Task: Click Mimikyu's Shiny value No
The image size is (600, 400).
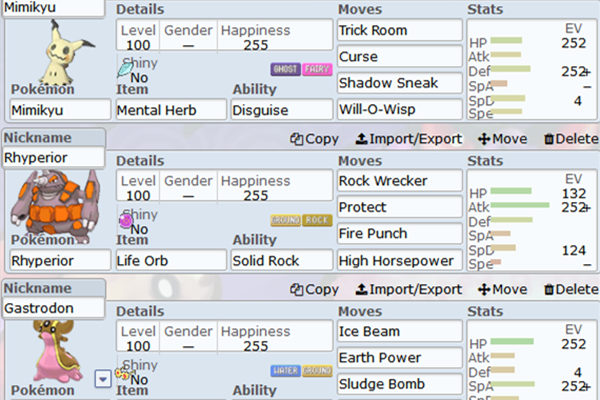Action: point(139,78)
